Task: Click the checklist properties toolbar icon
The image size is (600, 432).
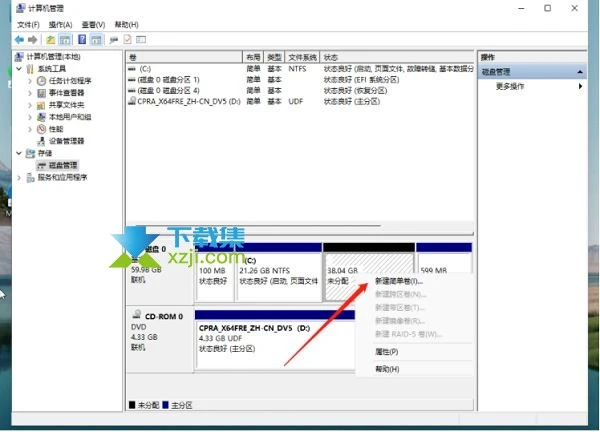Action: pyautogui.click(x=127, y=39)
